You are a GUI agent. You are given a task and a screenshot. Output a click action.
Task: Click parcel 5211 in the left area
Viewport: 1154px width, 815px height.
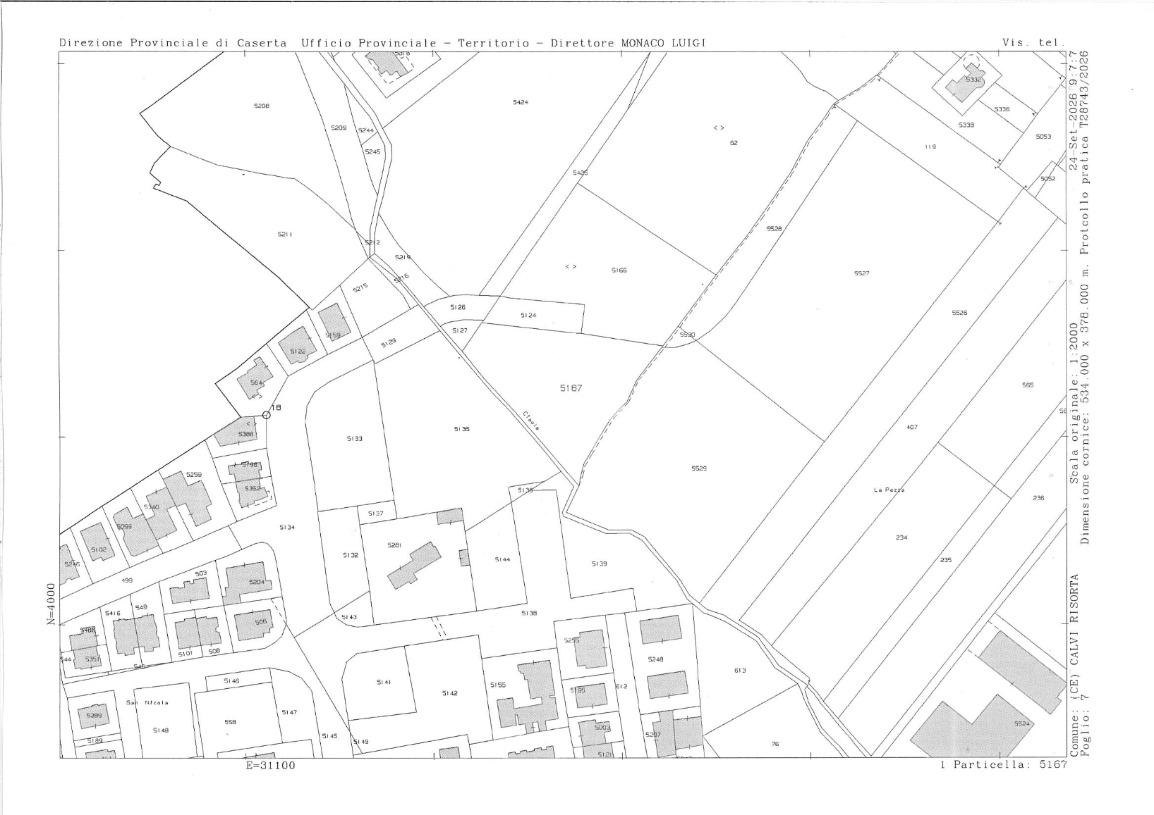[285, 235]
